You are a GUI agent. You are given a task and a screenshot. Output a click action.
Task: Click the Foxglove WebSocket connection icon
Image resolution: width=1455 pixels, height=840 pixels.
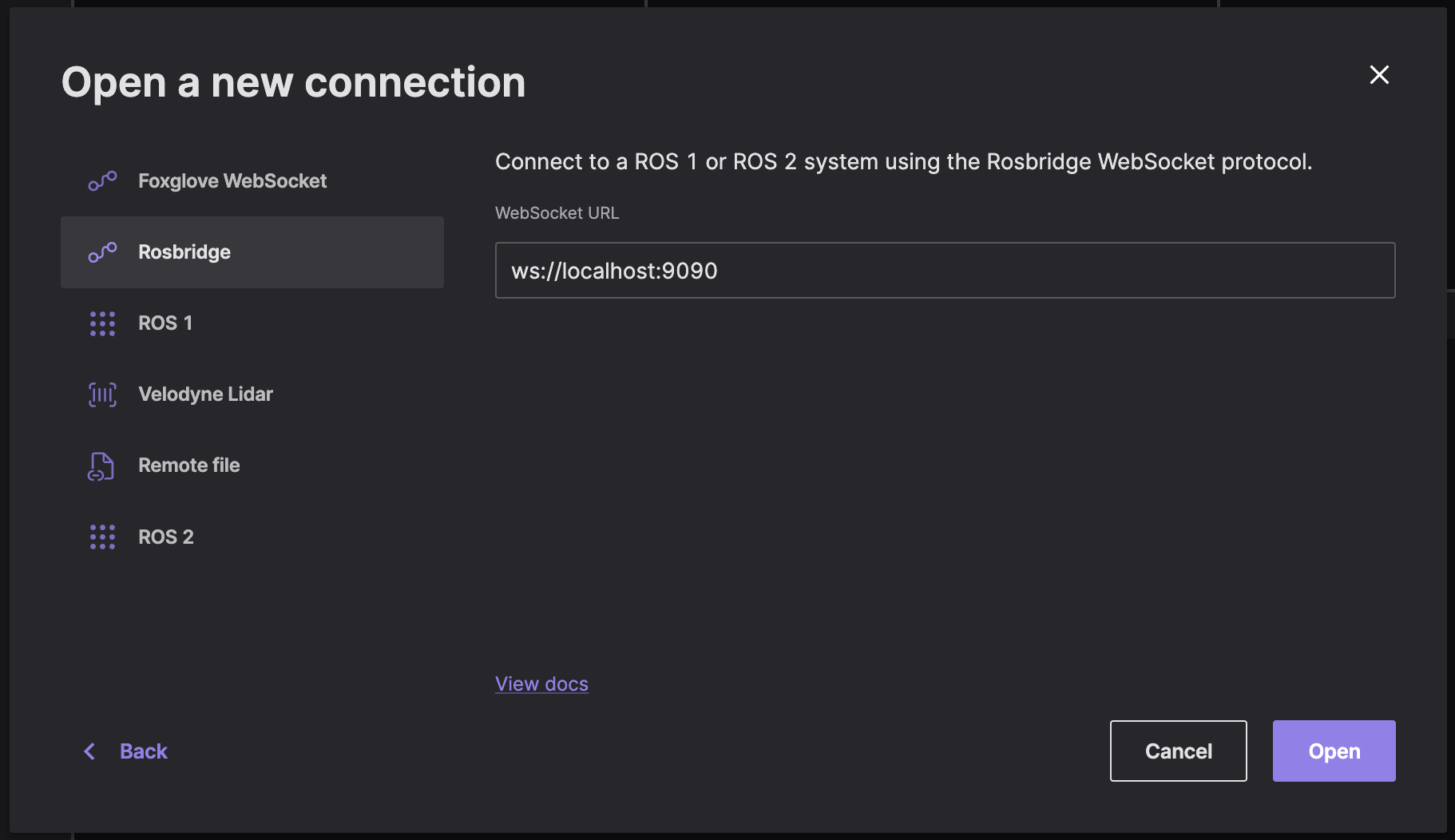(x=102, y=181)
